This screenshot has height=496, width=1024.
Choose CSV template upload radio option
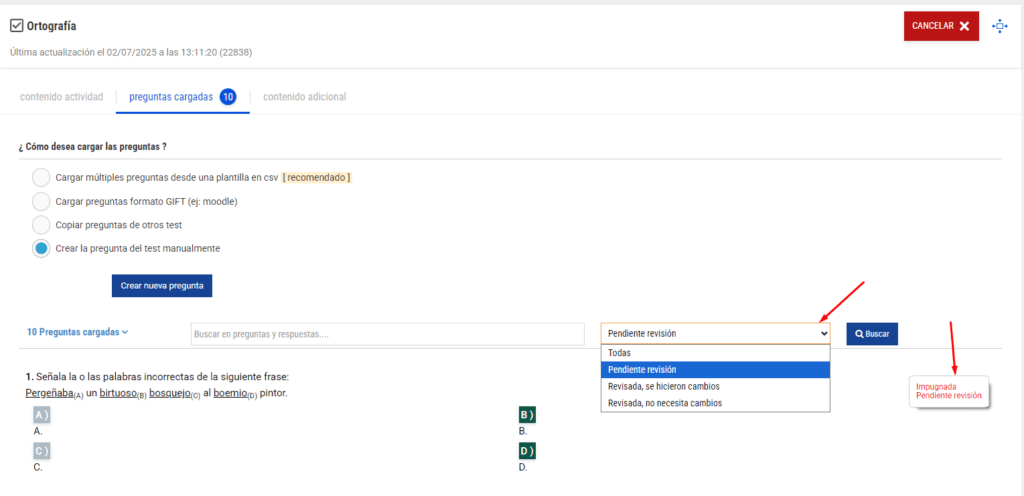[x=41, y=177]
